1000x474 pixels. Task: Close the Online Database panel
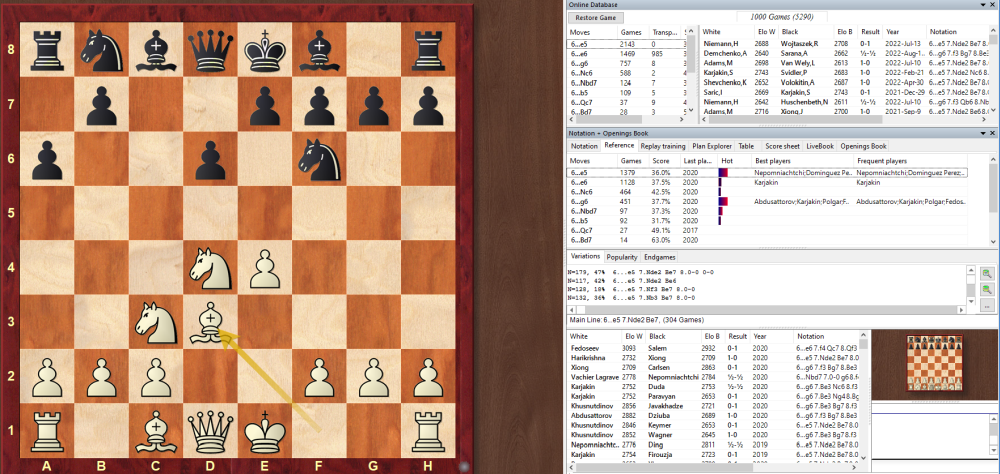coord(994,4)
